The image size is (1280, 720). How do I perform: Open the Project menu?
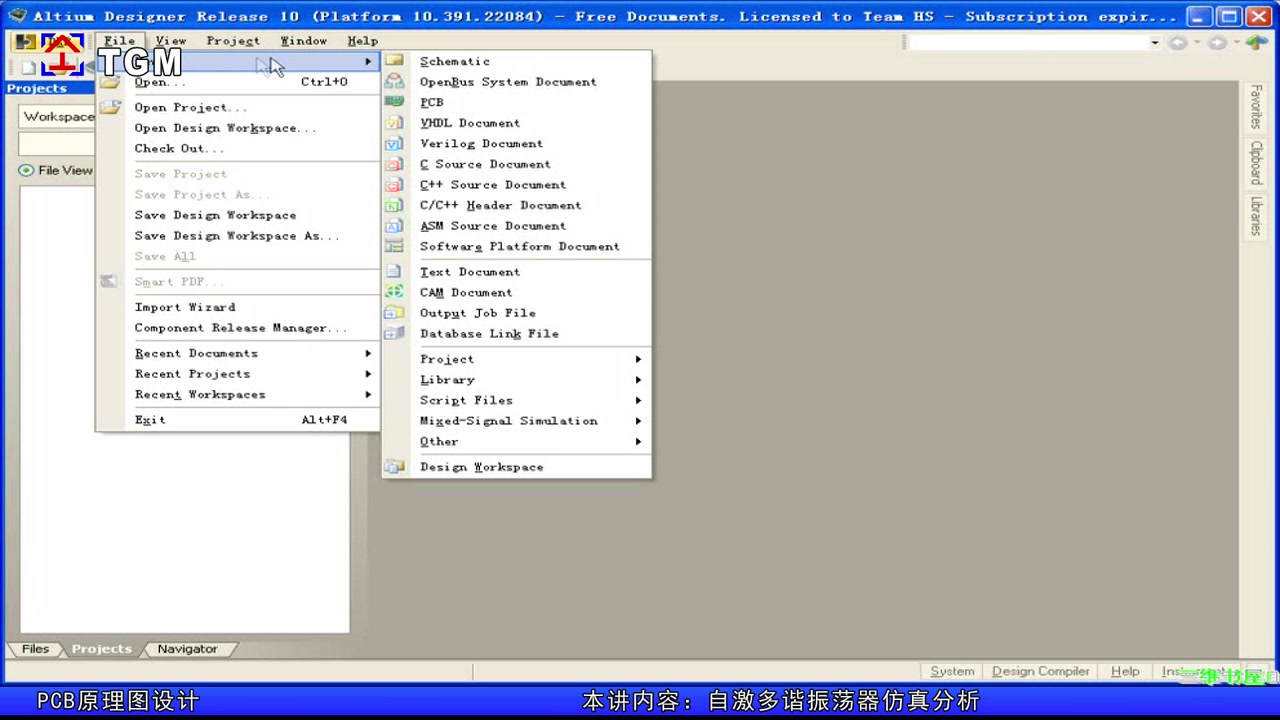[x=233, y=41]
